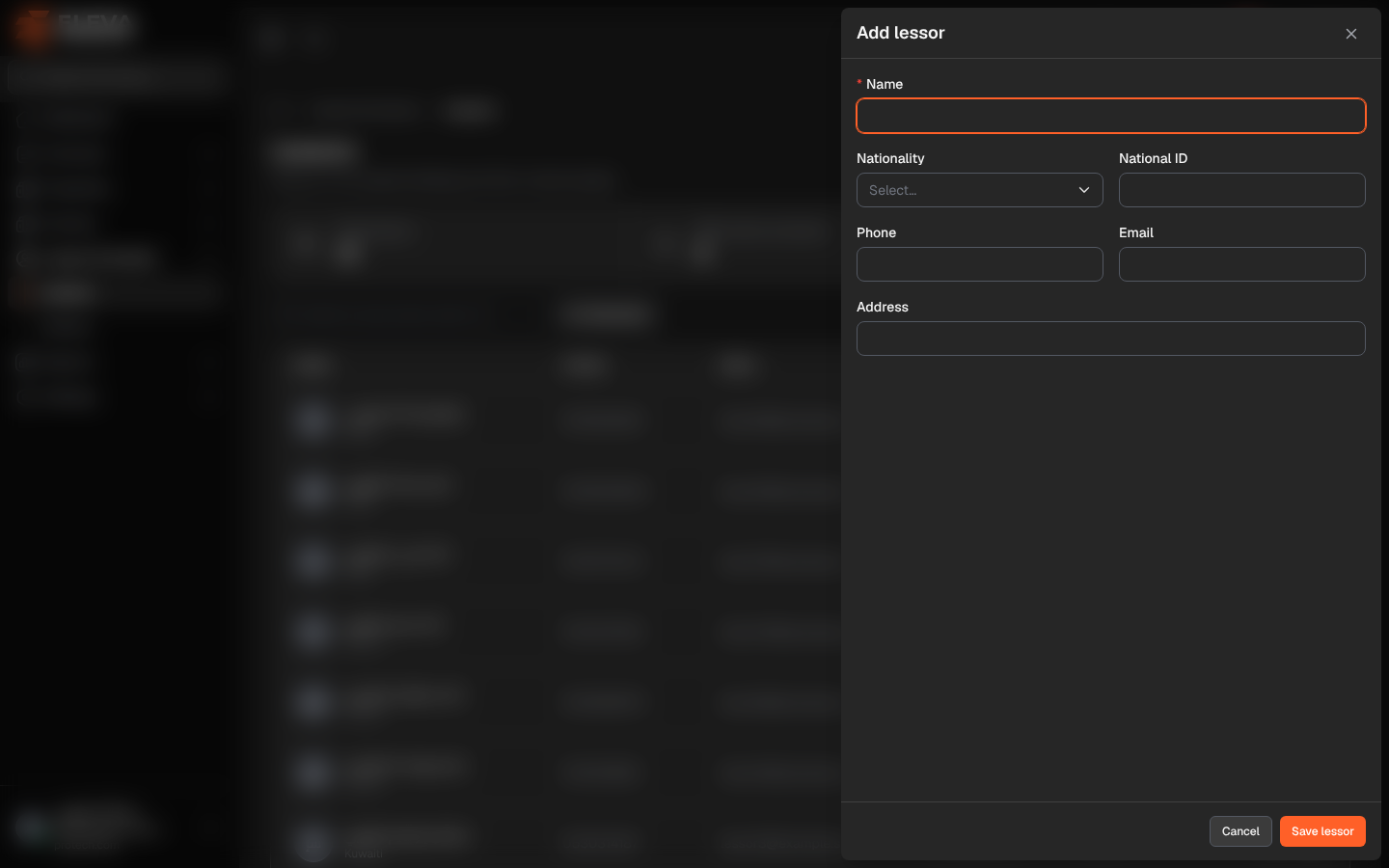Focus the Name input field
Viewport: 1389px width, 868px height.
[x=1111, y=116]
